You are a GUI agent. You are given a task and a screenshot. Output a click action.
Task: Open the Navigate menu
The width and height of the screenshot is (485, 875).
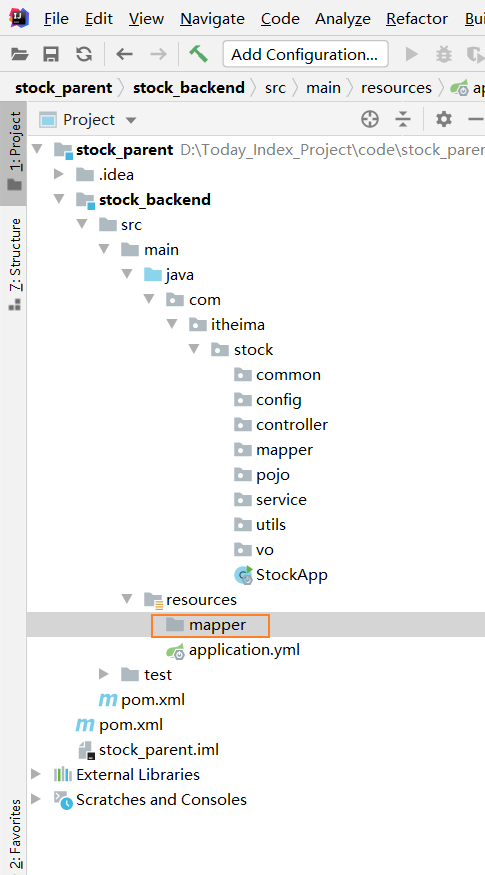pos(212,19)
